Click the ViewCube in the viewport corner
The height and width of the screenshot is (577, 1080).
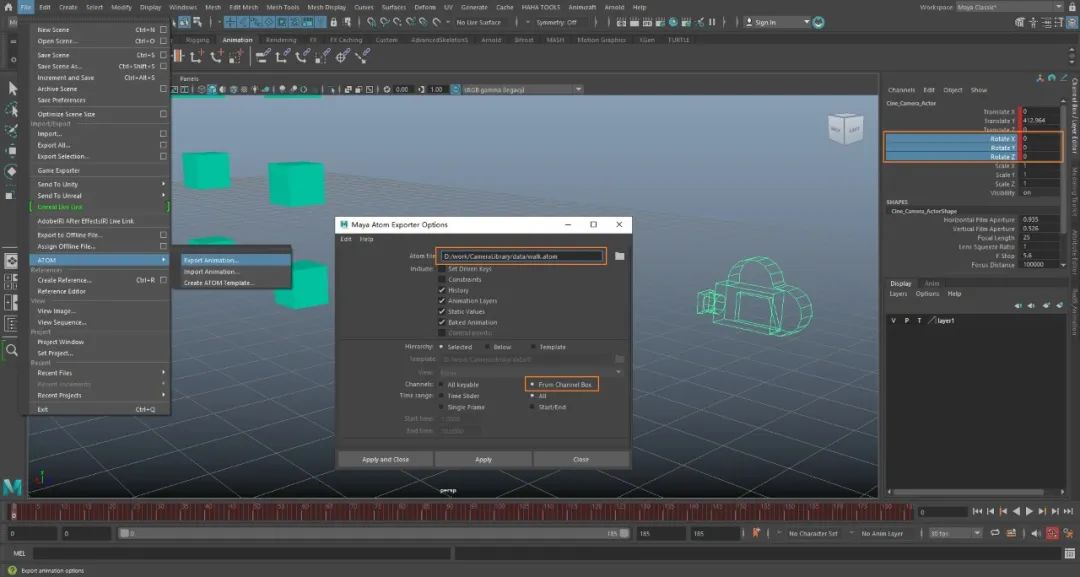point(844,129)
